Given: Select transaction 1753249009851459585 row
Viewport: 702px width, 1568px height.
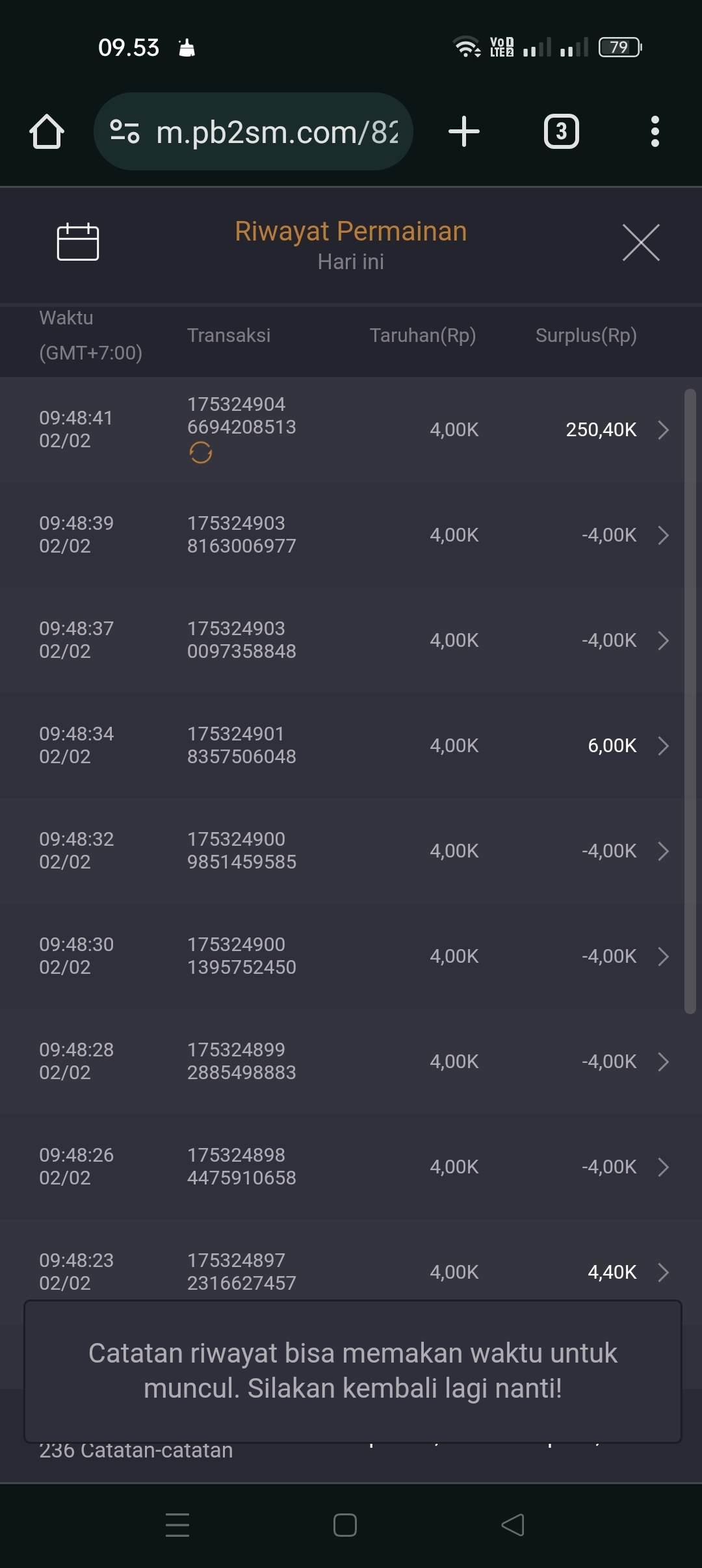Looking at the screenshot, I should (x=241, y=850).
